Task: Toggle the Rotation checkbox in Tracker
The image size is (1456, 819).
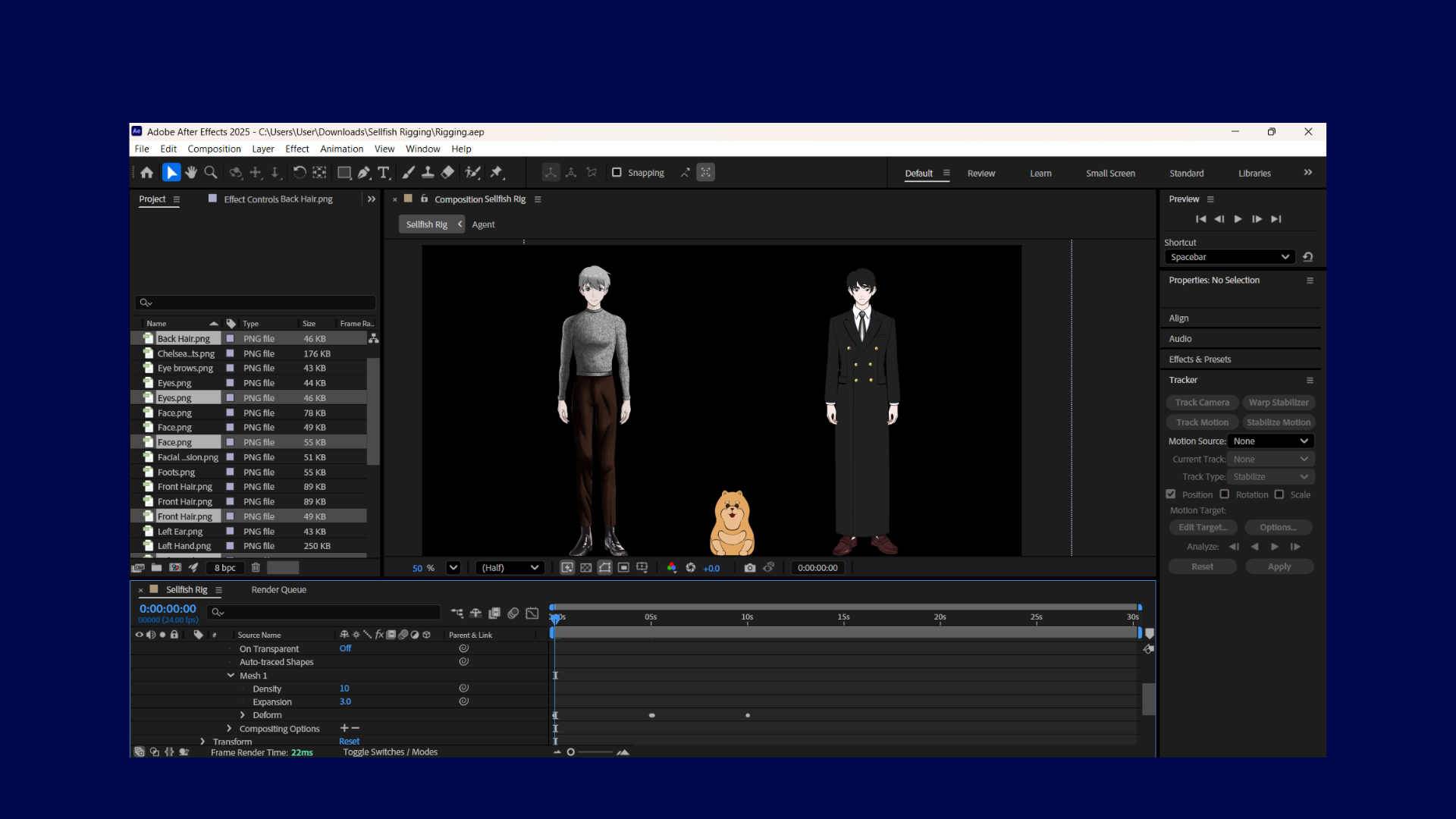Action: [x=1225, y=494]
